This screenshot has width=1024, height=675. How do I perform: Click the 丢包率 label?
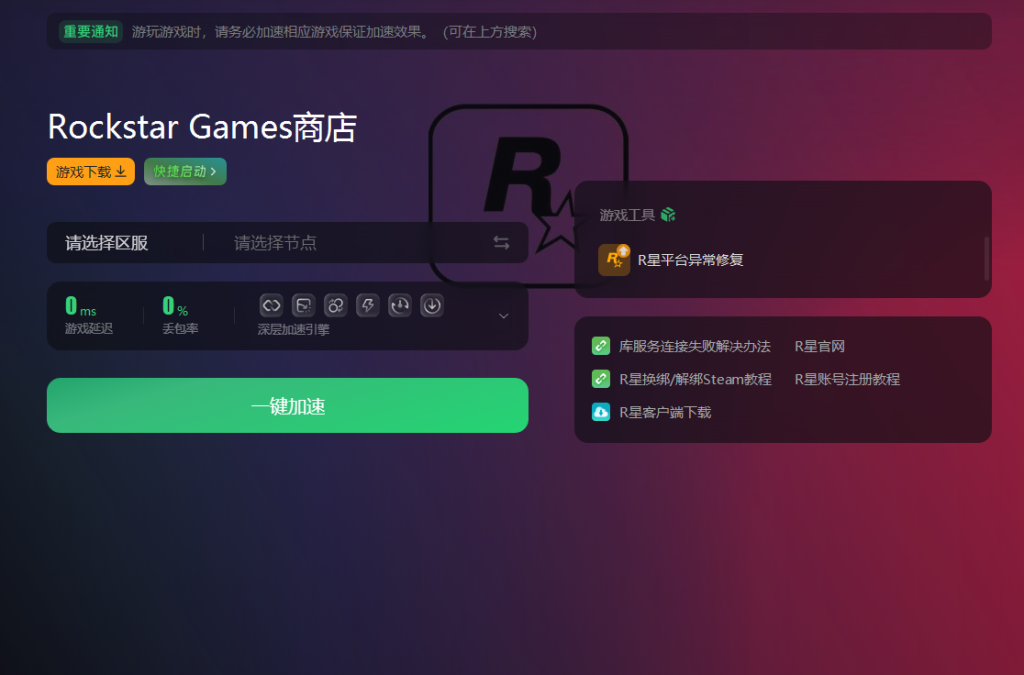pos(180,328)
